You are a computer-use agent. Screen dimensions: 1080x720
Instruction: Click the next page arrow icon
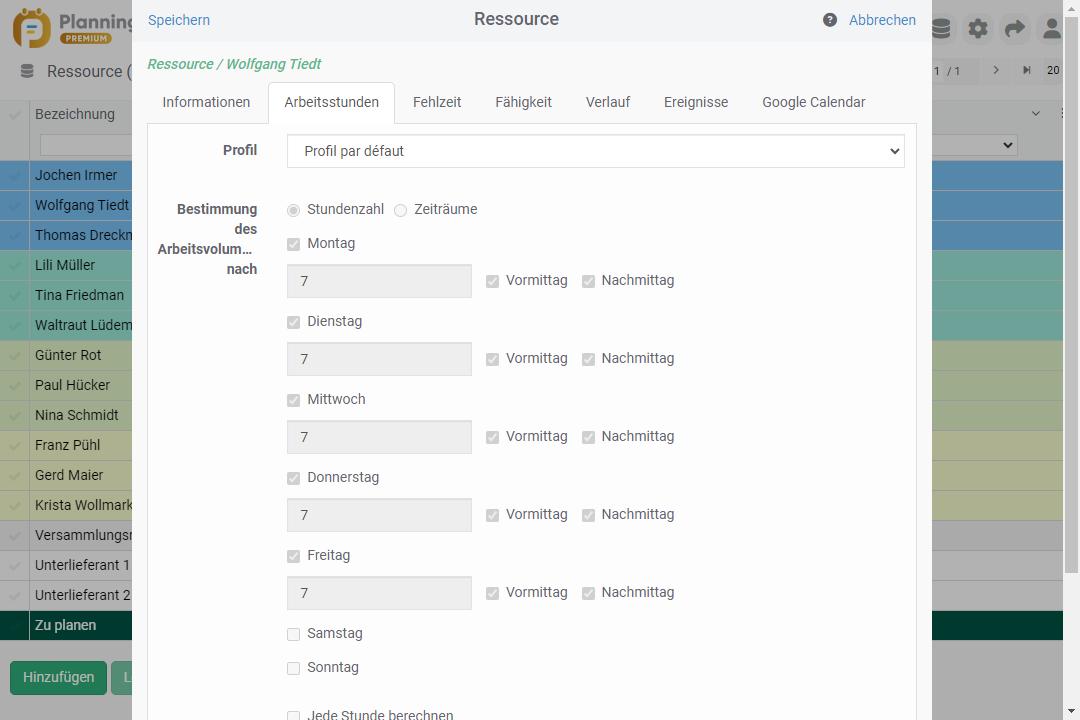996,71
